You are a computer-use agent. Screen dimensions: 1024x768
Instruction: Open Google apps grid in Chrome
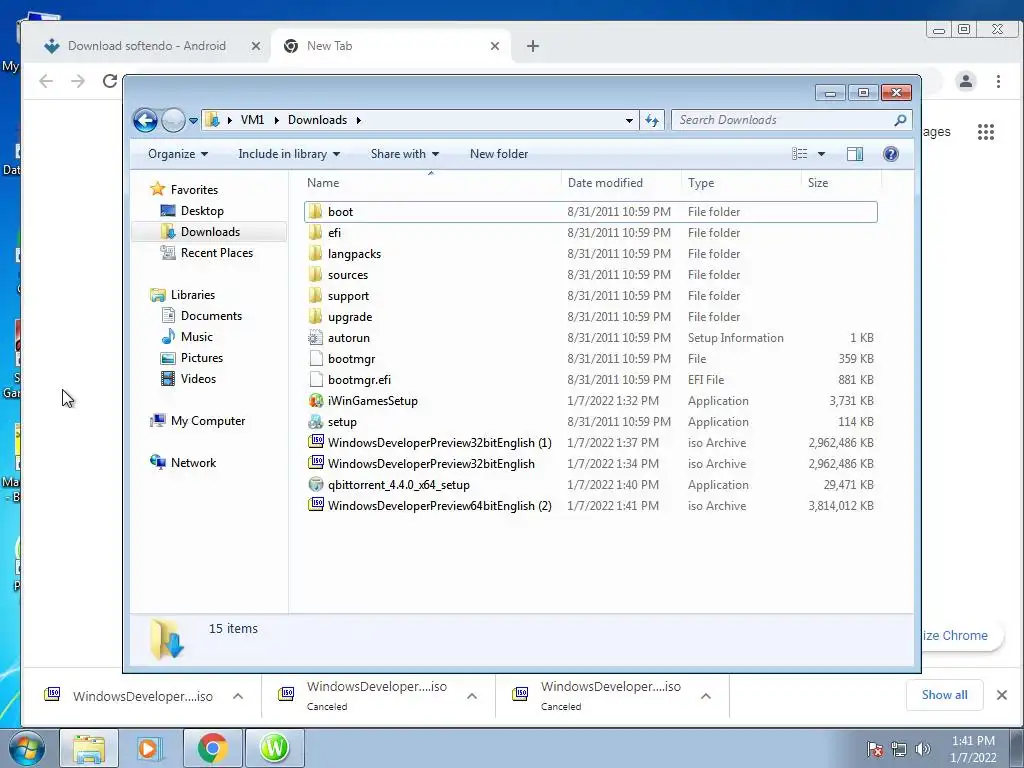click(x=985, y=132)
